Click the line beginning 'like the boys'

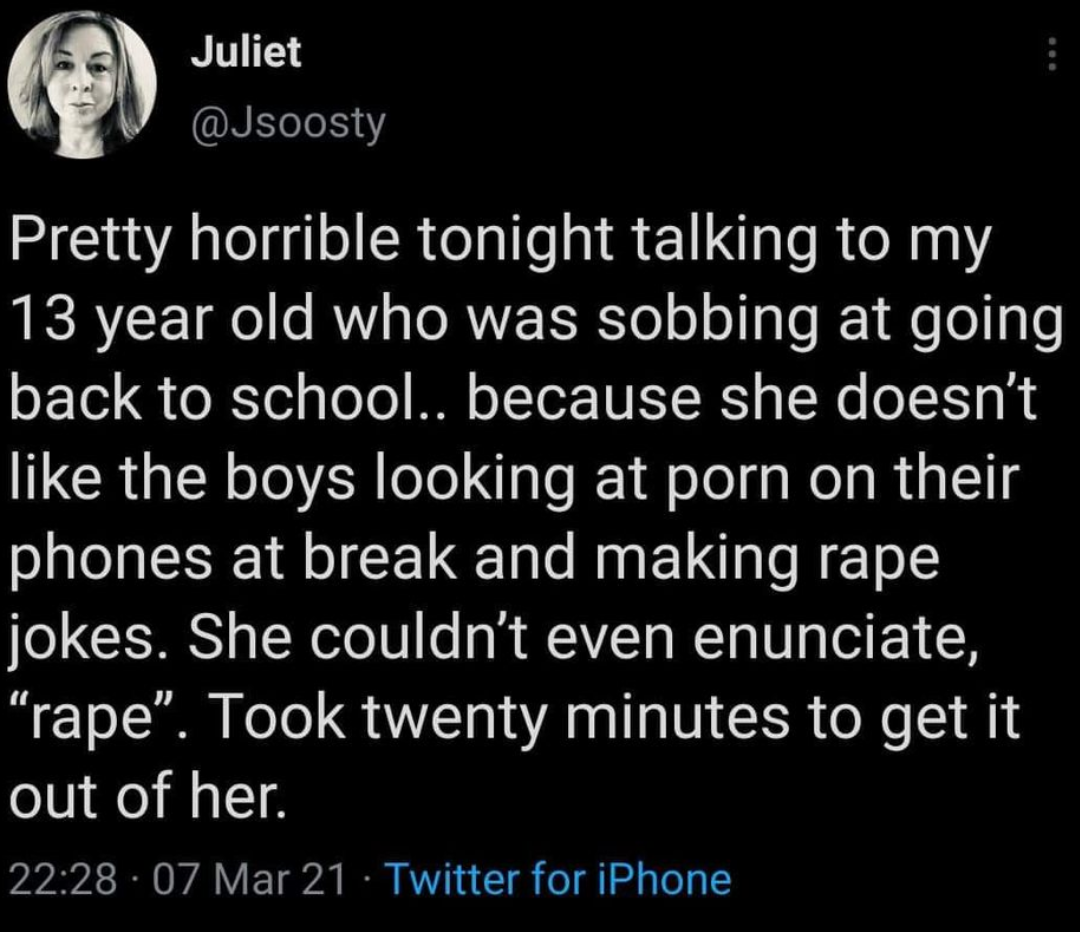click(515, 479)
